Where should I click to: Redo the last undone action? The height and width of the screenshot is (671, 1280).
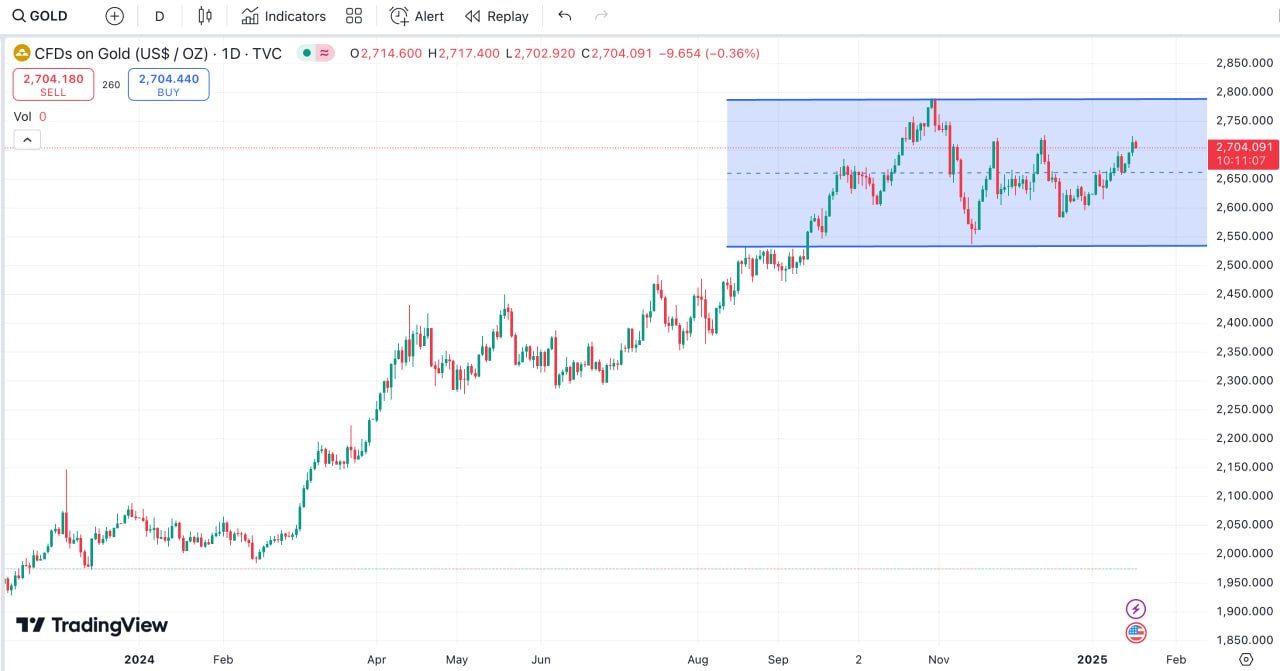click(601, 16)
